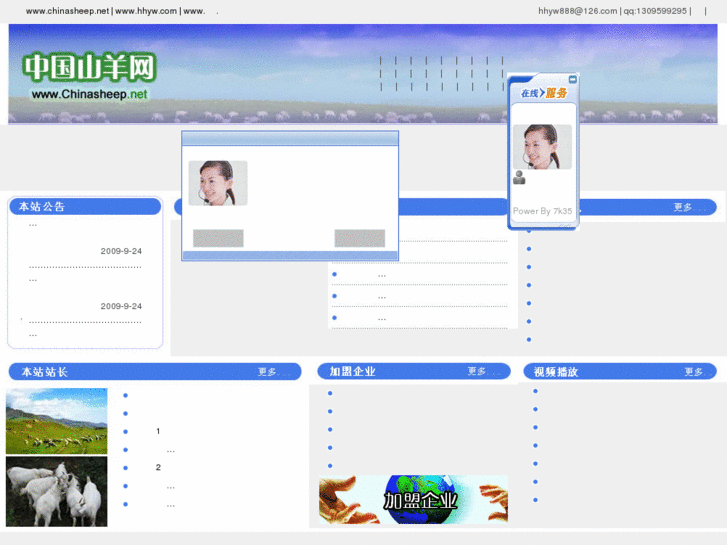
Task: Click the list item numbered 1 in 本站站长
Action: pos(158,431)
